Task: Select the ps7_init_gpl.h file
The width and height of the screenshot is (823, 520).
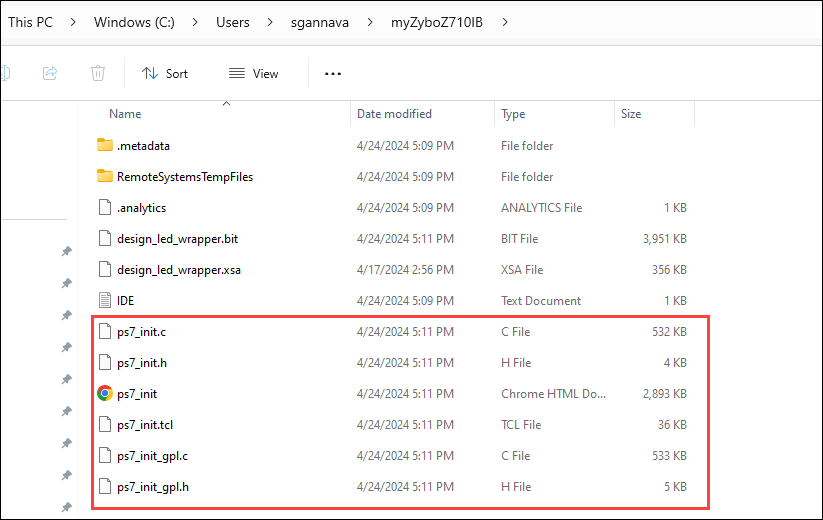Action: click(152, 487)
